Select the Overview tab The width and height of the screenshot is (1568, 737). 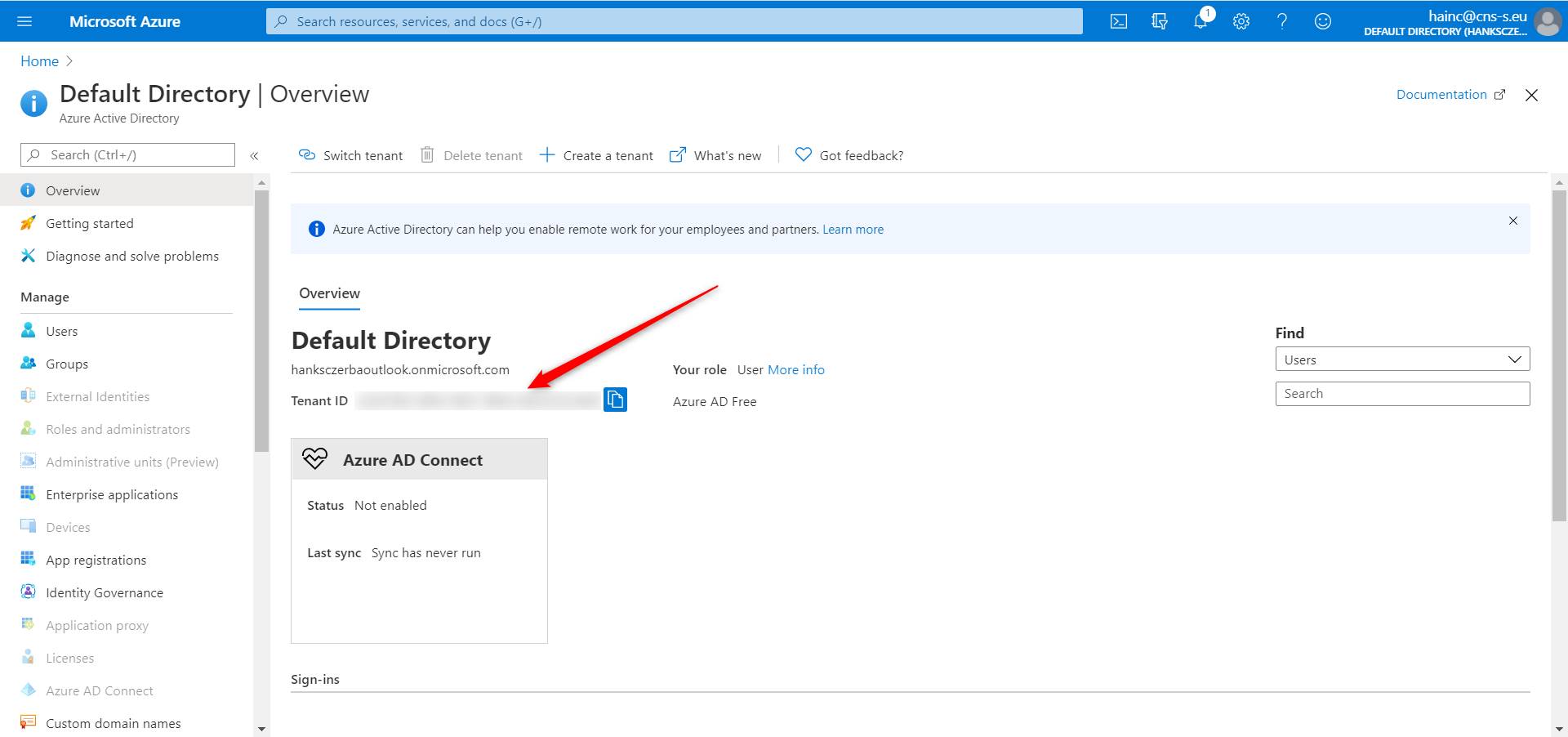pos(329,293)
